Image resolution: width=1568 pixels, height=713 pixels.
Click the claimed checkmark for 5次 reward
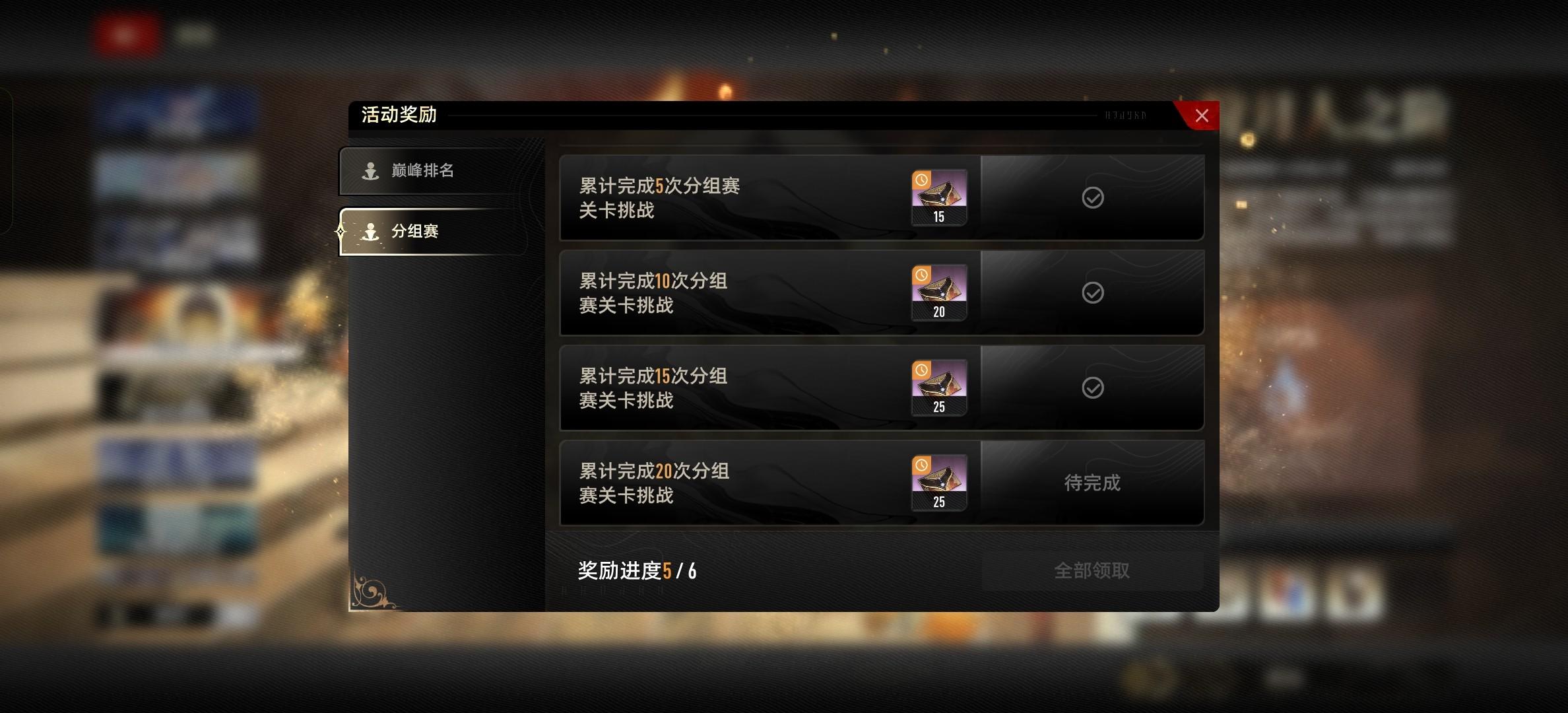pyautogui.click(x=1093, y=197)
